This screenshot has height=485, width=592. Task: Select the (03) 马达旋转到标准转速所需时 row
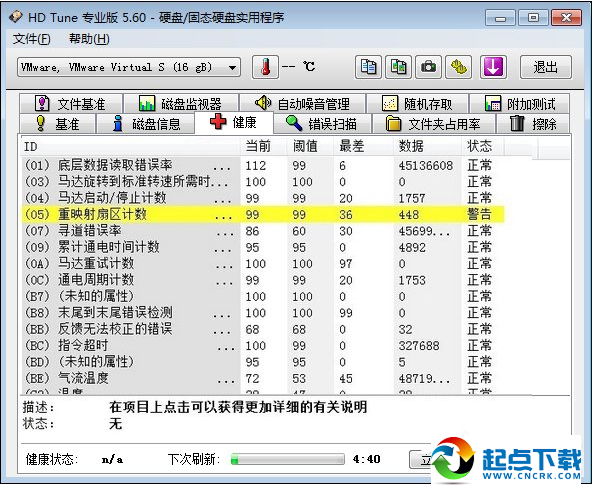click(263, 182)
